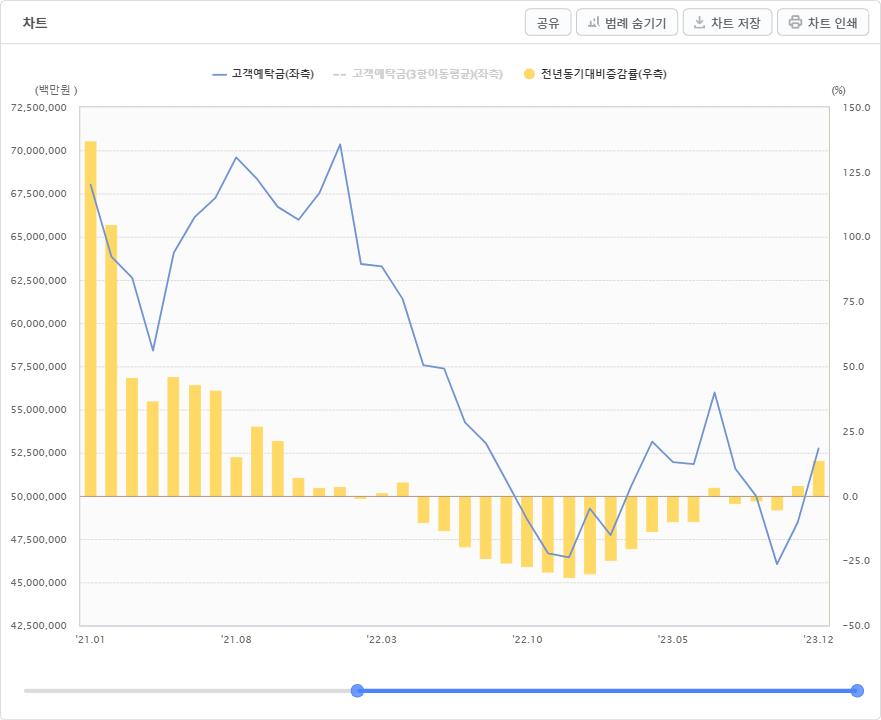Click the tallest yellow bar at '21.01

tap(90, 319)
